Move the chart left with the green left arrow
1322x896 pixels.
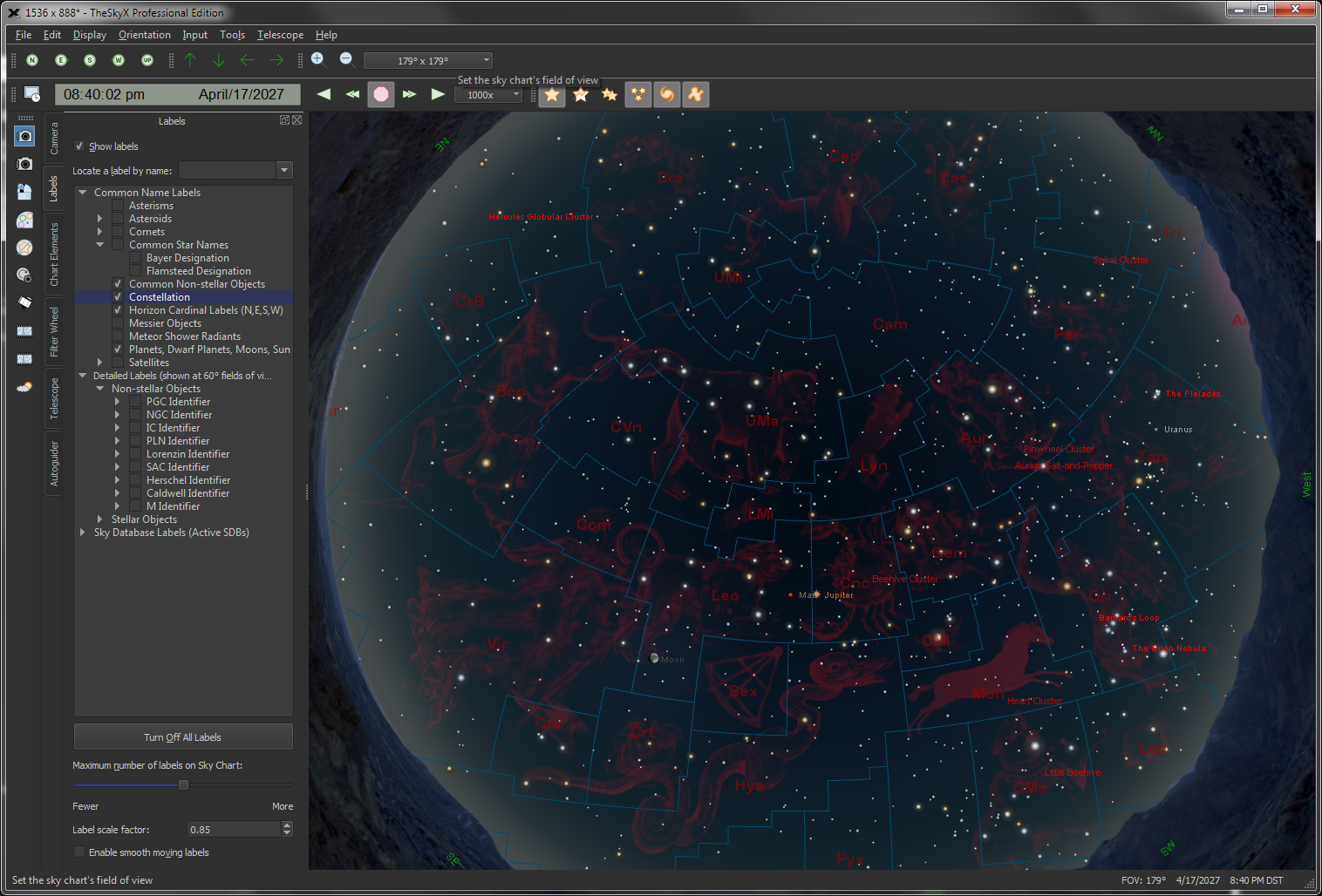pyautogui.click(x=248, y=60)
